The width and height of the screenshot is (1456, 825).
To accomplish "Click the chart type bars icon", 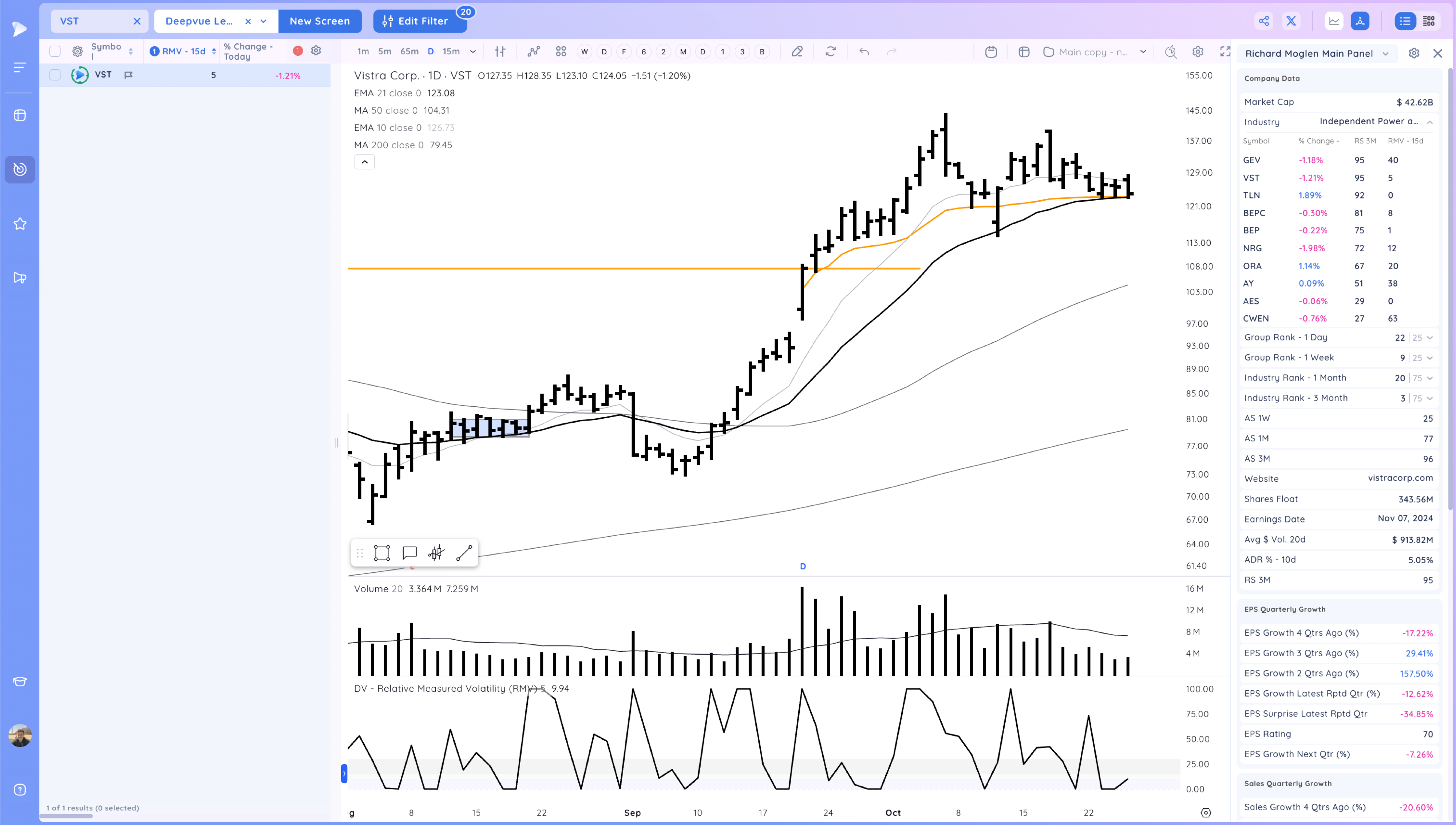I will [x=500, y=52].
